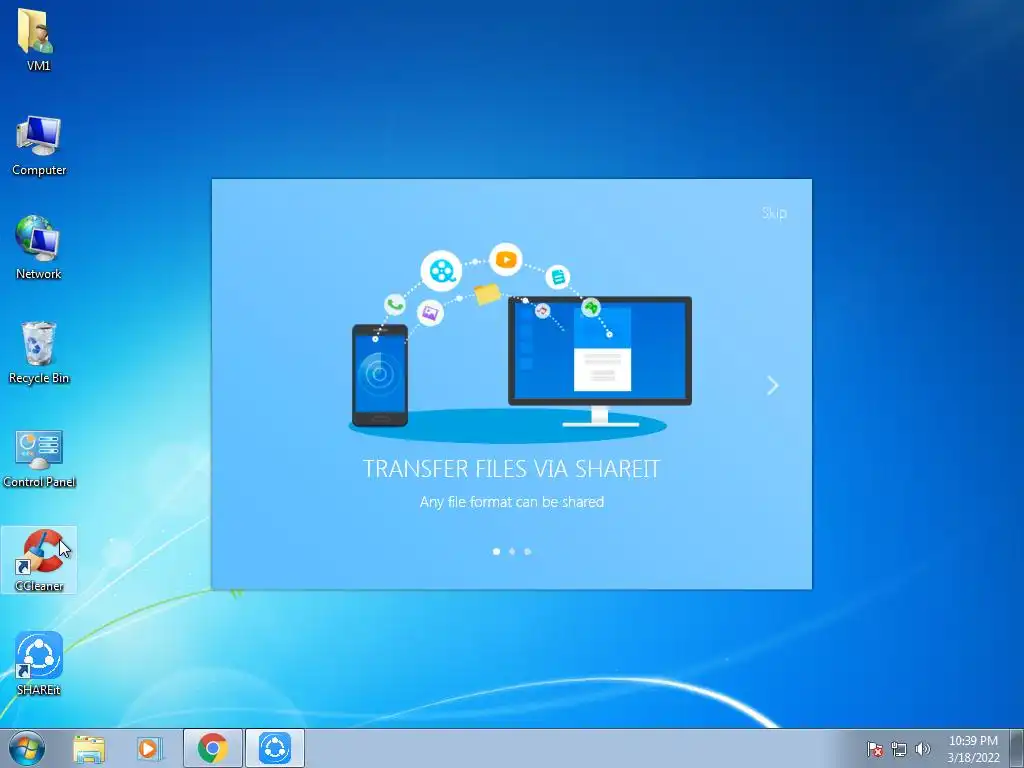Click 'Any file format can be shared' text
The width and height of the screenshot is (1024, 768).
pos(511,502)
